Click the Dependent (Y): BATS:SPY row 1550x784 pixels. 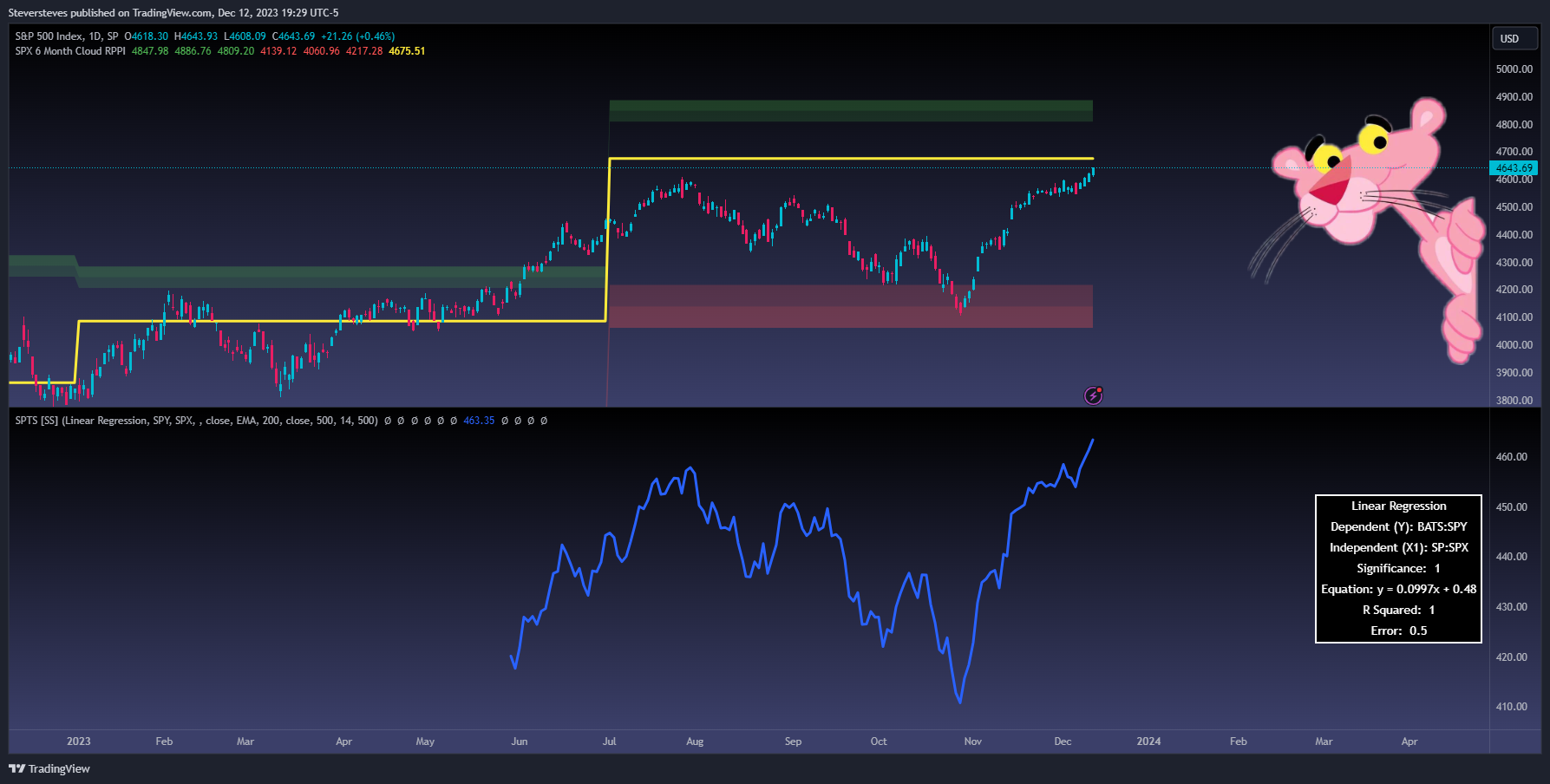point(1399,526)
